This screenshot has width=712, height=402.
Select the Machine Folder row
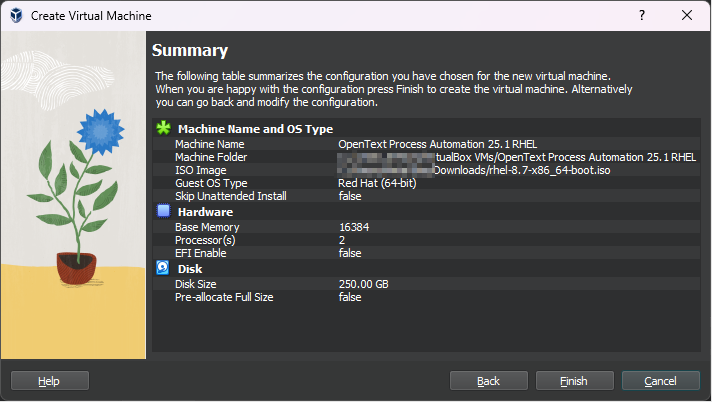[210, 157]
